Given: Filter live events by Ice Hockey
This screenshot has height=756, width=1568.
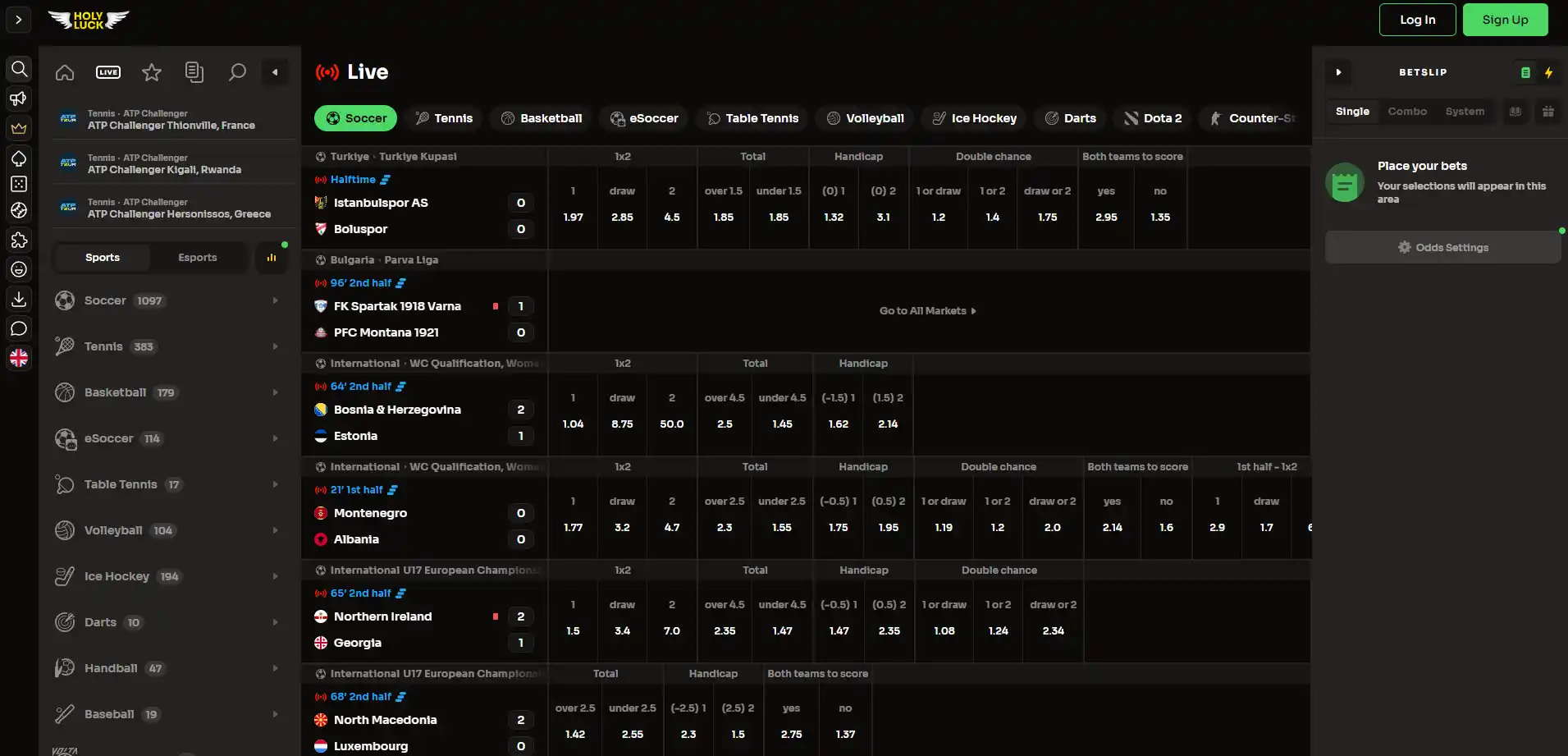Looking at the screenshot, I should pyautogui.click(x=974, y=118).
